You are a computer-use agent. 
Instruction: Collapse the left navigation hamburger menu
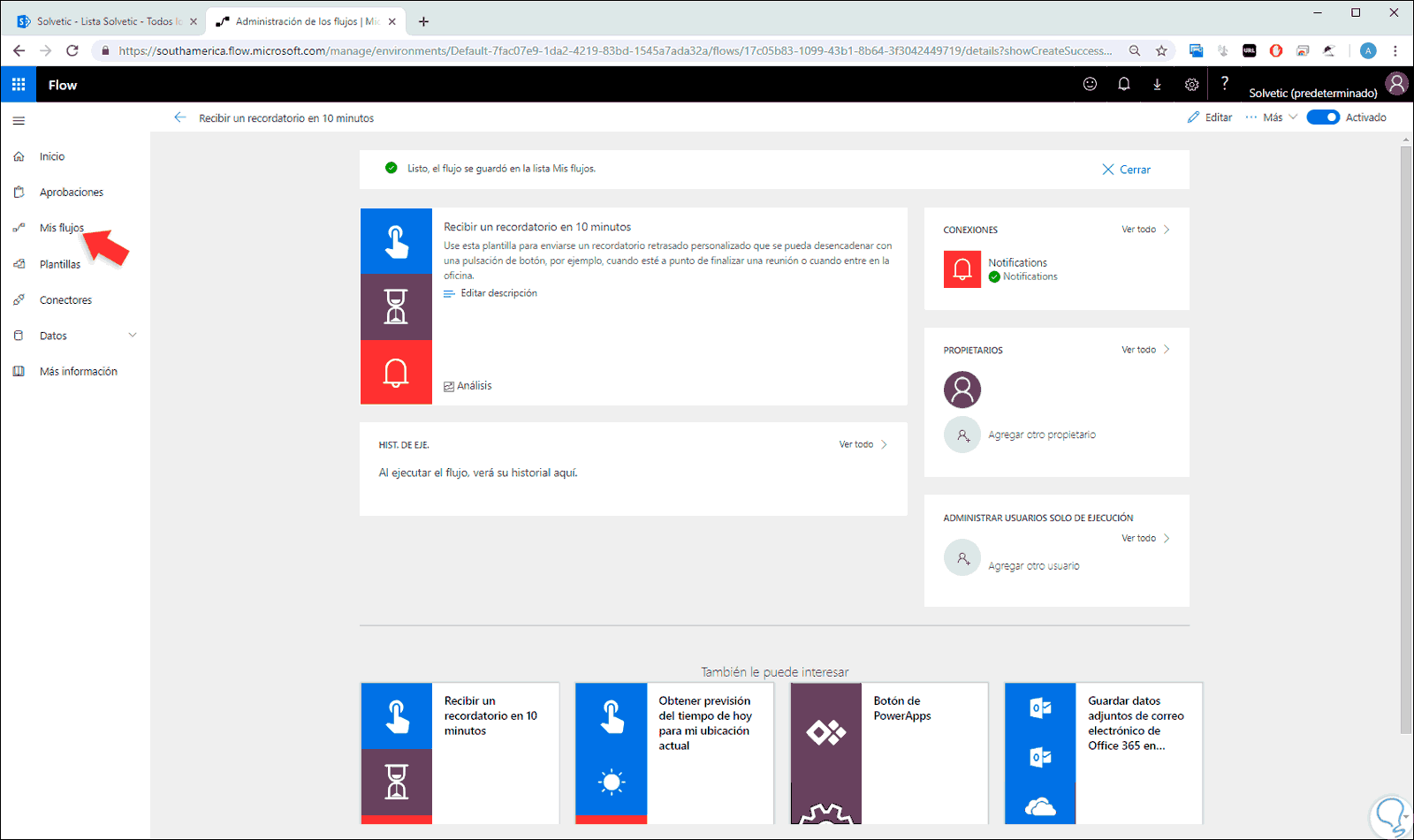point(19,121)
